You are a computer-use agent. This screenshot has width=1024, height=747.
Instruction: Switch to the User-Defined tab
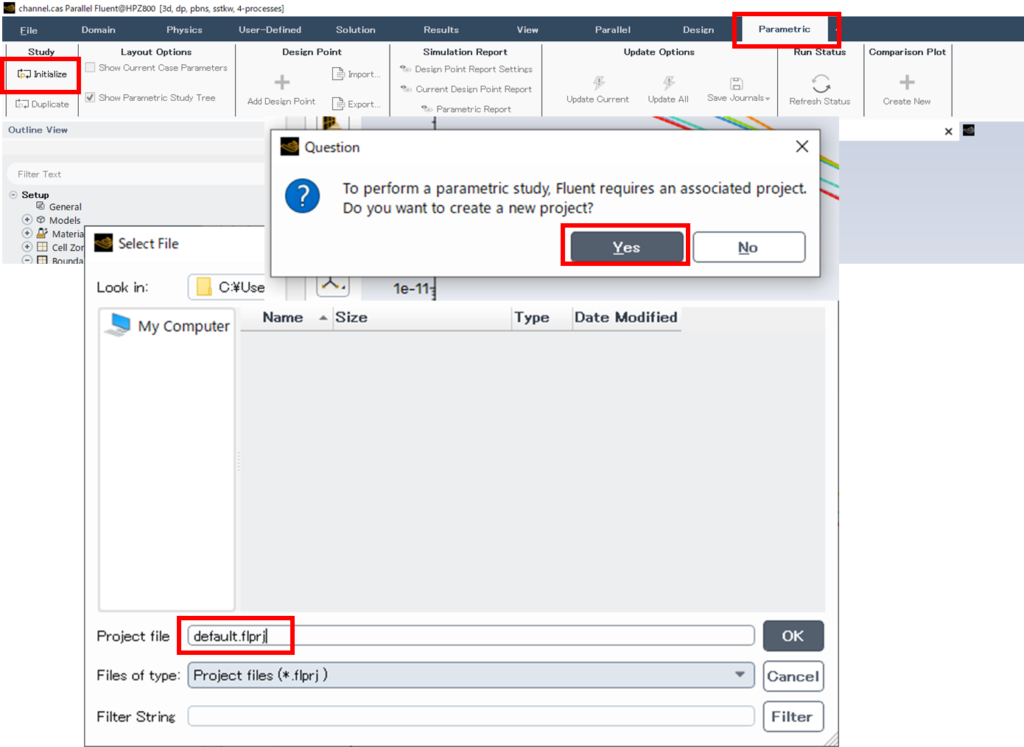tap(270, 30)
